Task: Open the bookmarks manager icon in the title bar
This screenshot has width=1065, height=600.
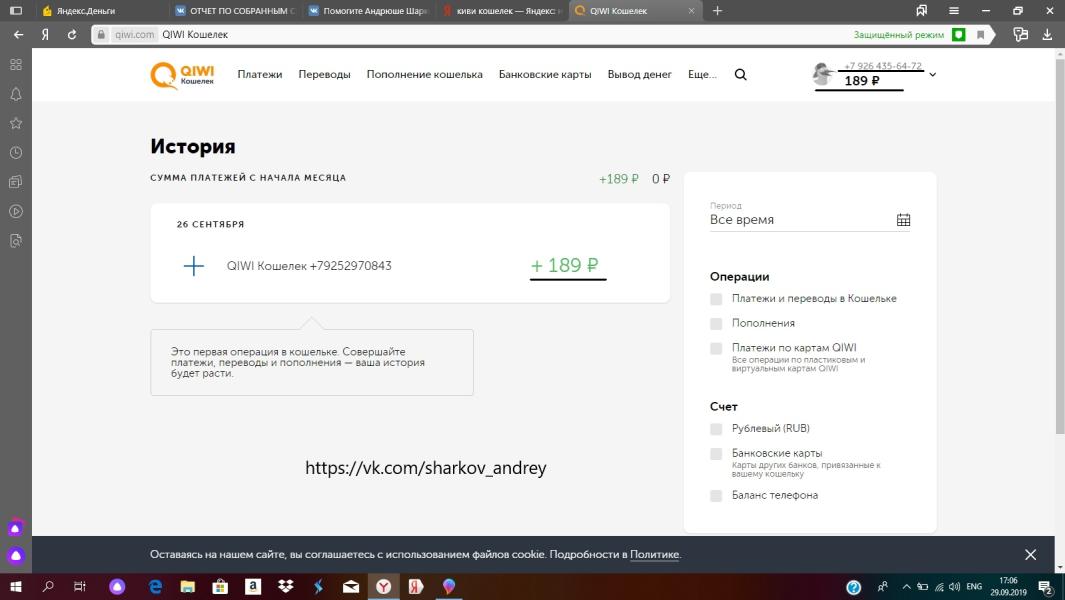Action: click(922, 11)
